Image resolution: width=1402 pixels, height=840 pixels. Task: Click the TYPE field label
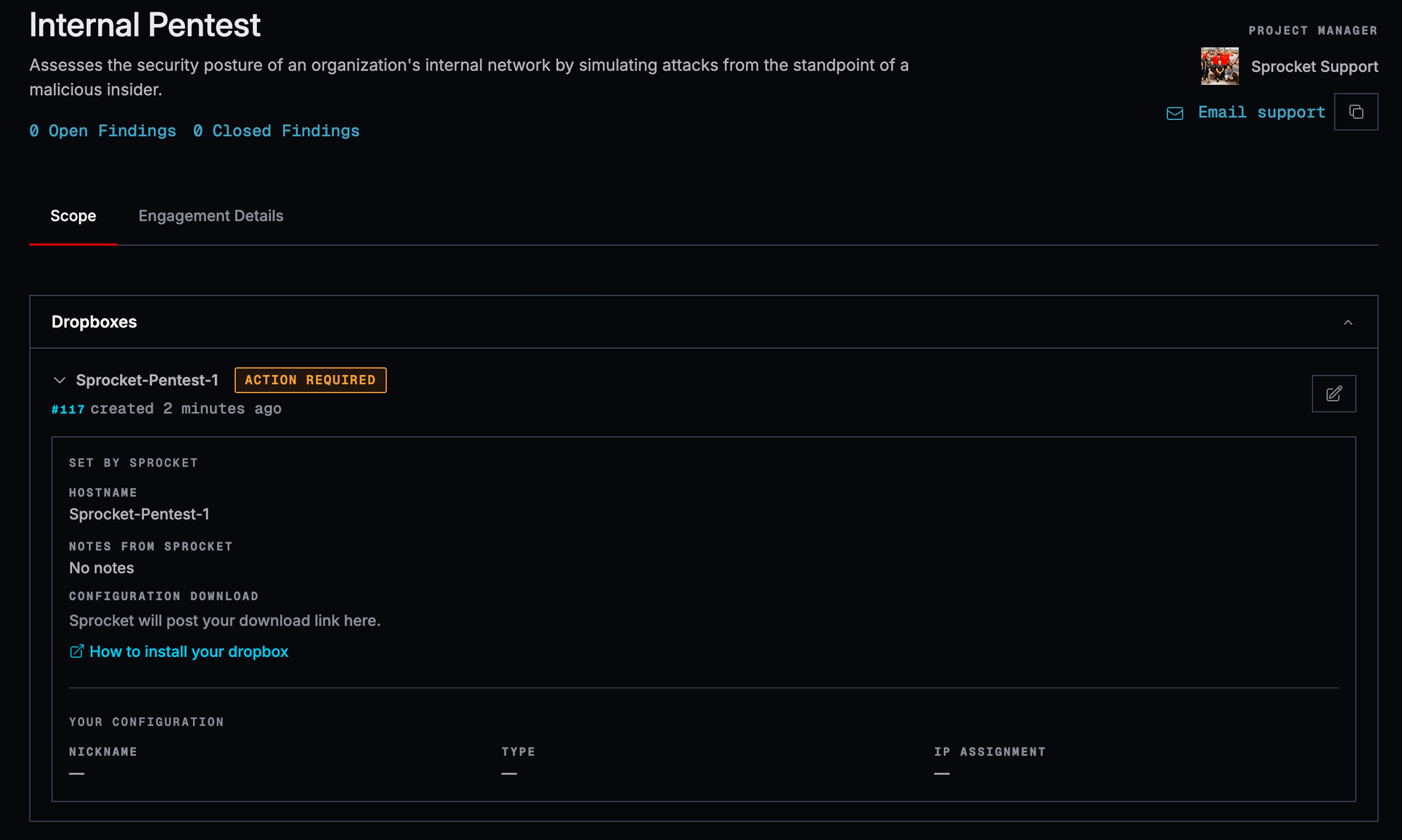coord(518,752)
